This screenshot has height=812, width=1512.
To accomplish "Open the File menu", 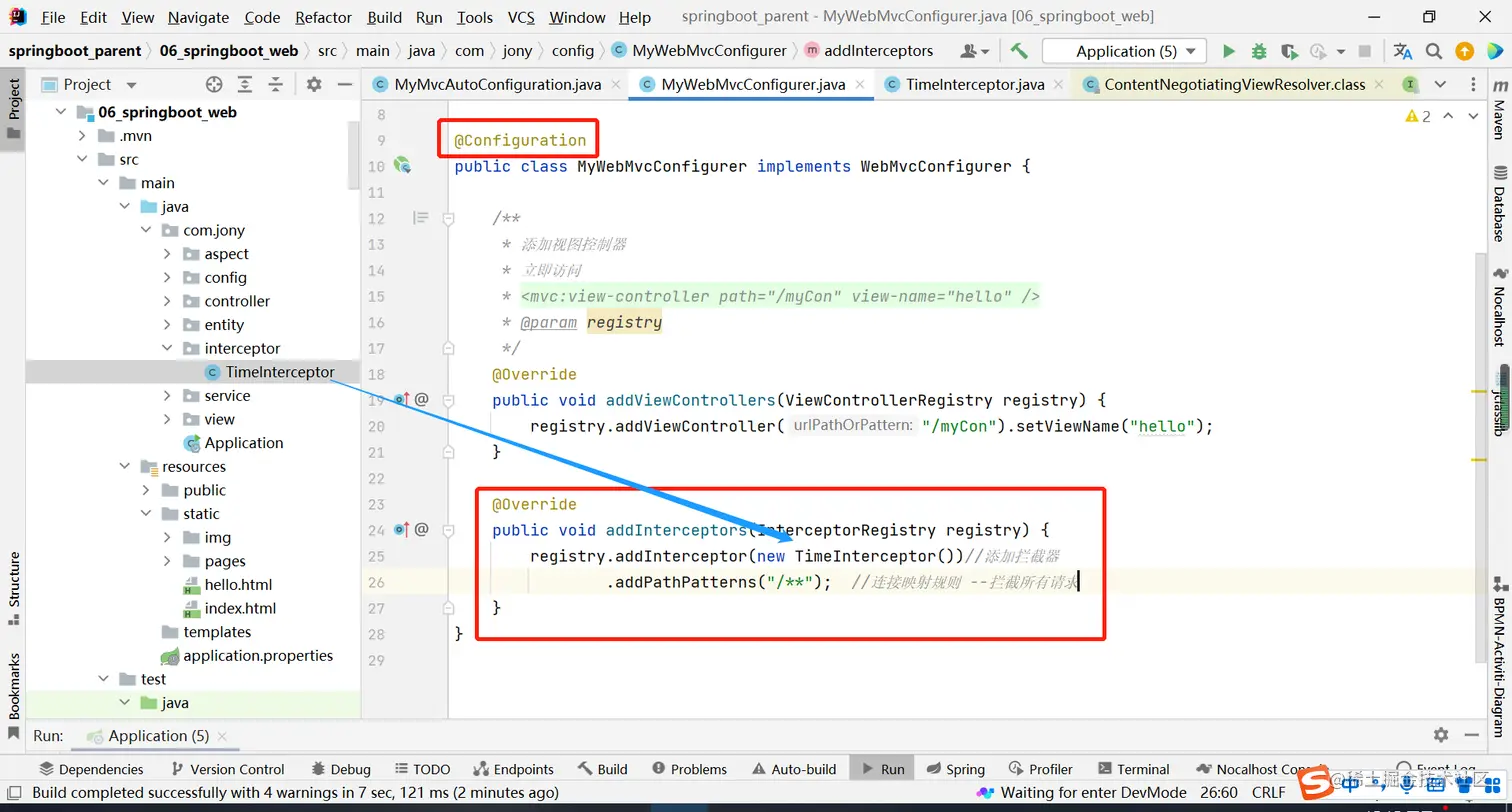I will click(53, 17).
